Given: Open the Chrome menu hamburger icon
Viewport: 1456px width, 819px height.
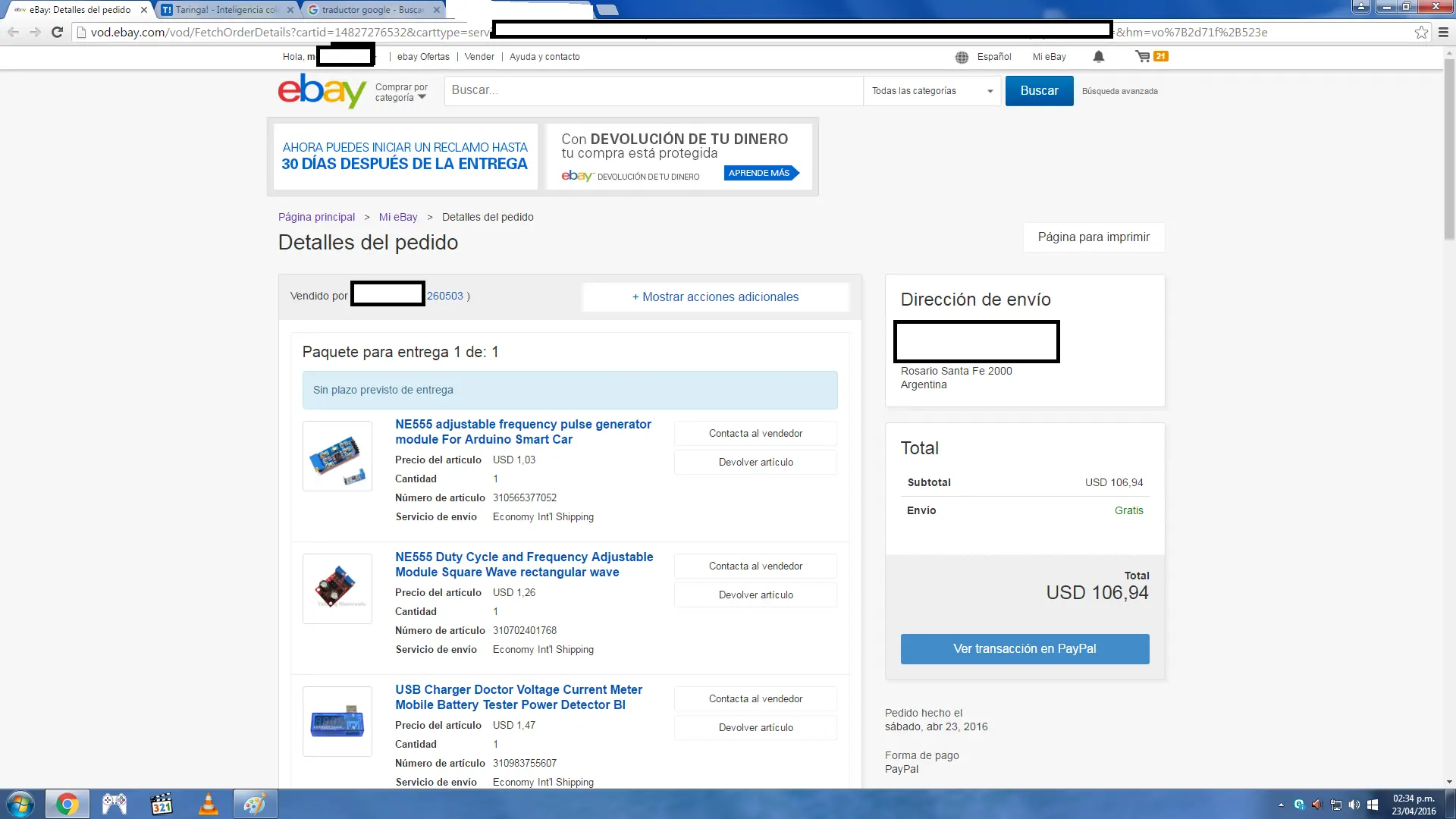Looking at the screenshot, I should point(1443,32).
